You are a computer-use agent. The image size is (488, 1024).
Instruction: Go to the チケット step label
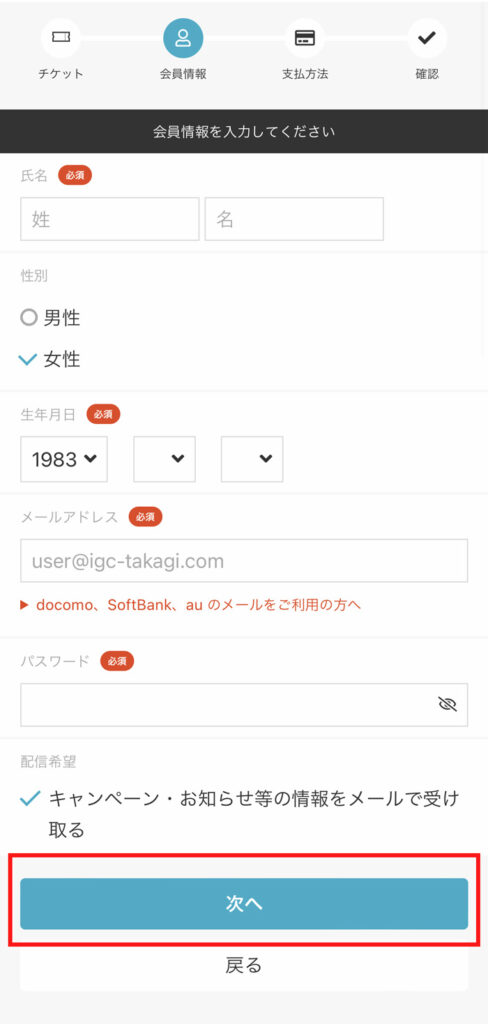coord(61,74)
